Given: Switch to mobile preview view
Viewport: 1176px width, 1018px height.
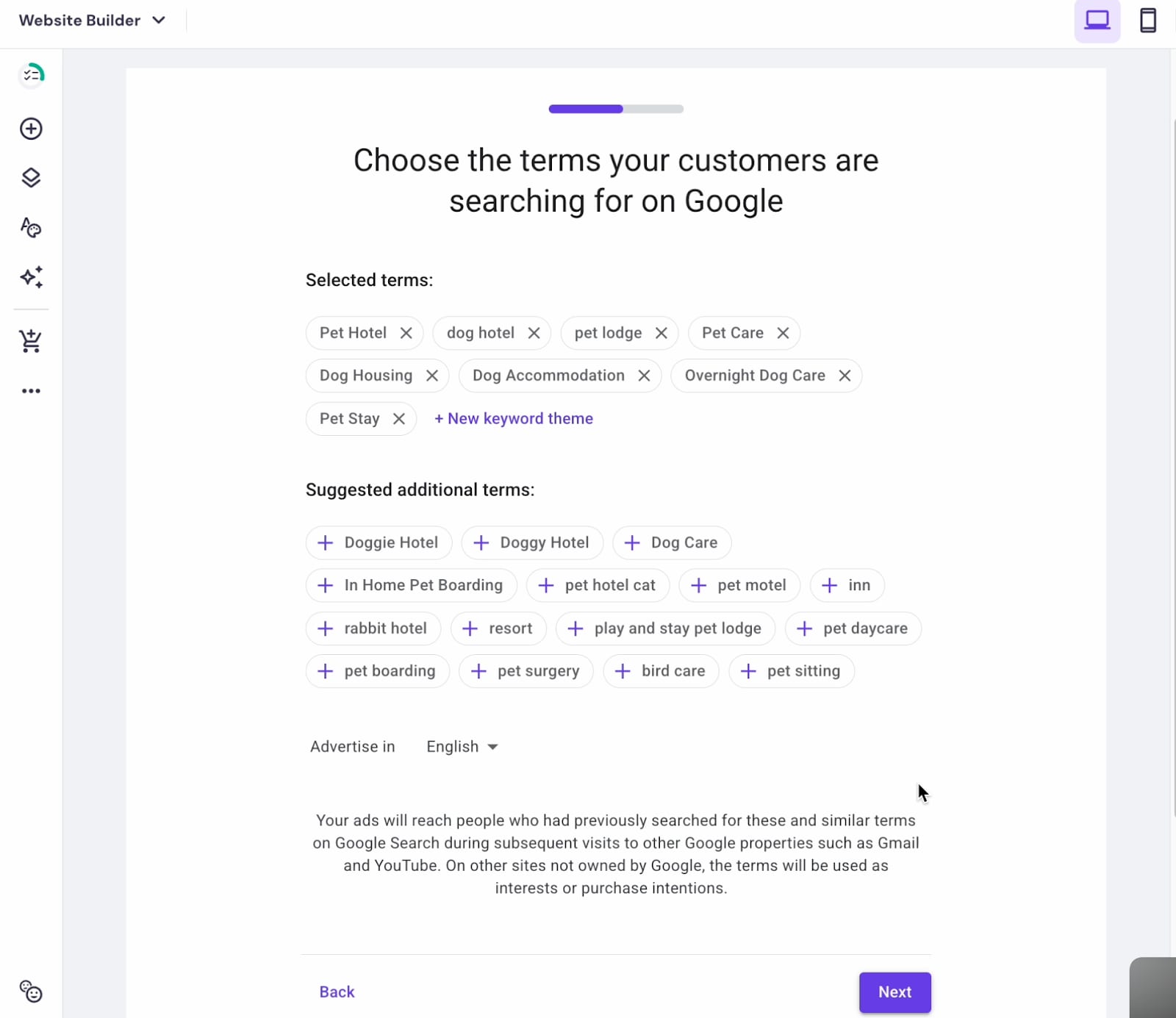Looking at the screenshot, I should click(x=1147, y=21).
